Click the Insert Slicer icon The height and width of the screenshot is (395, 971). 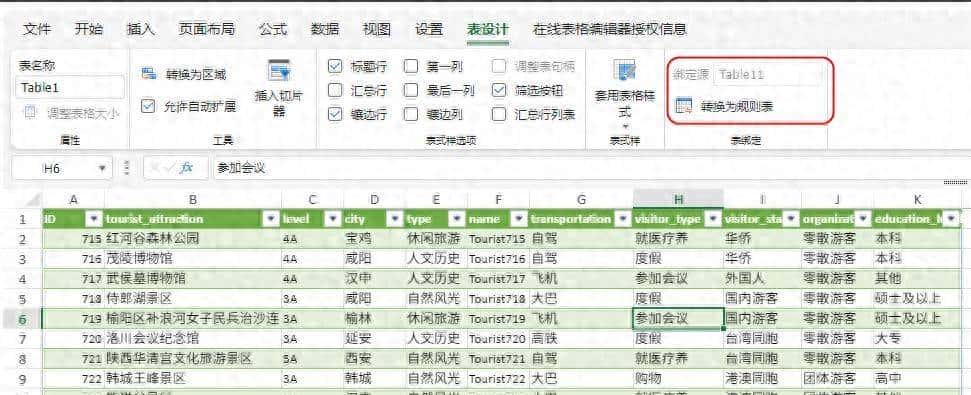click(x=279, y=70)
